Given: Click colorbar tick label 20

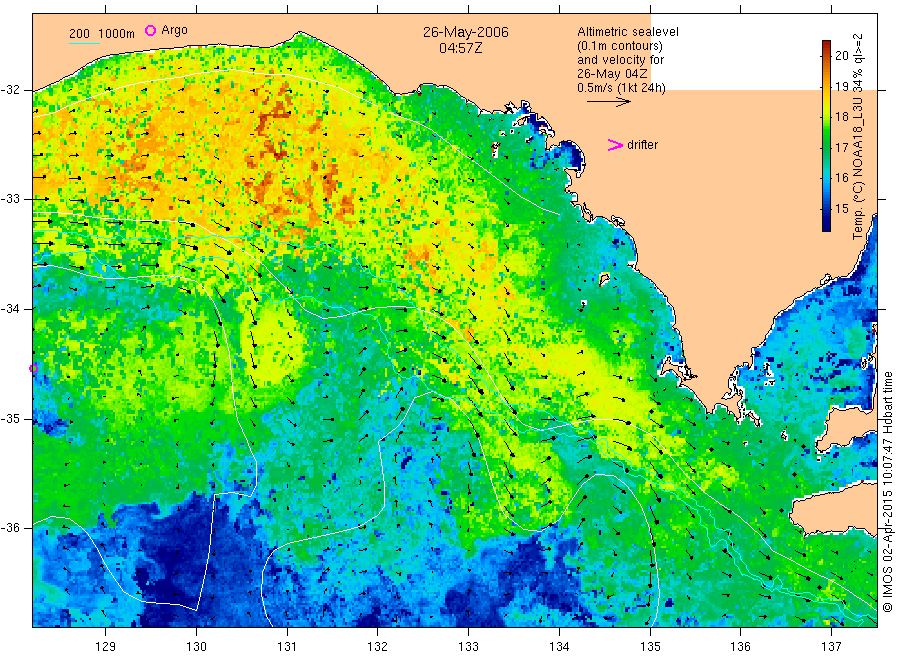Looking at the screenshot, I should tap(841, 56).
